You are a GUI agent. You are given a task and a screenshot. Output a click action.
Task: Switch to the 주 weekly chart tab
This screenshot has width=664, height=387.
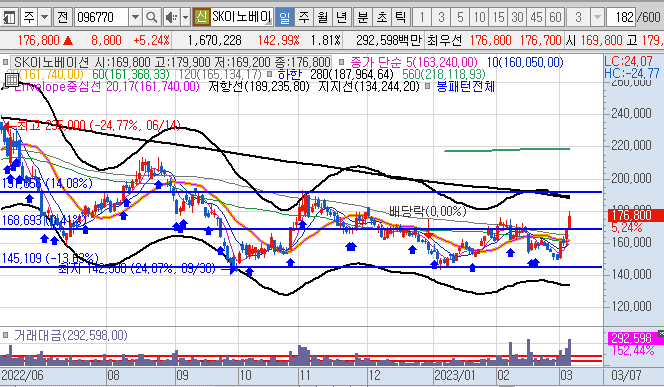(x=304, y=17)
